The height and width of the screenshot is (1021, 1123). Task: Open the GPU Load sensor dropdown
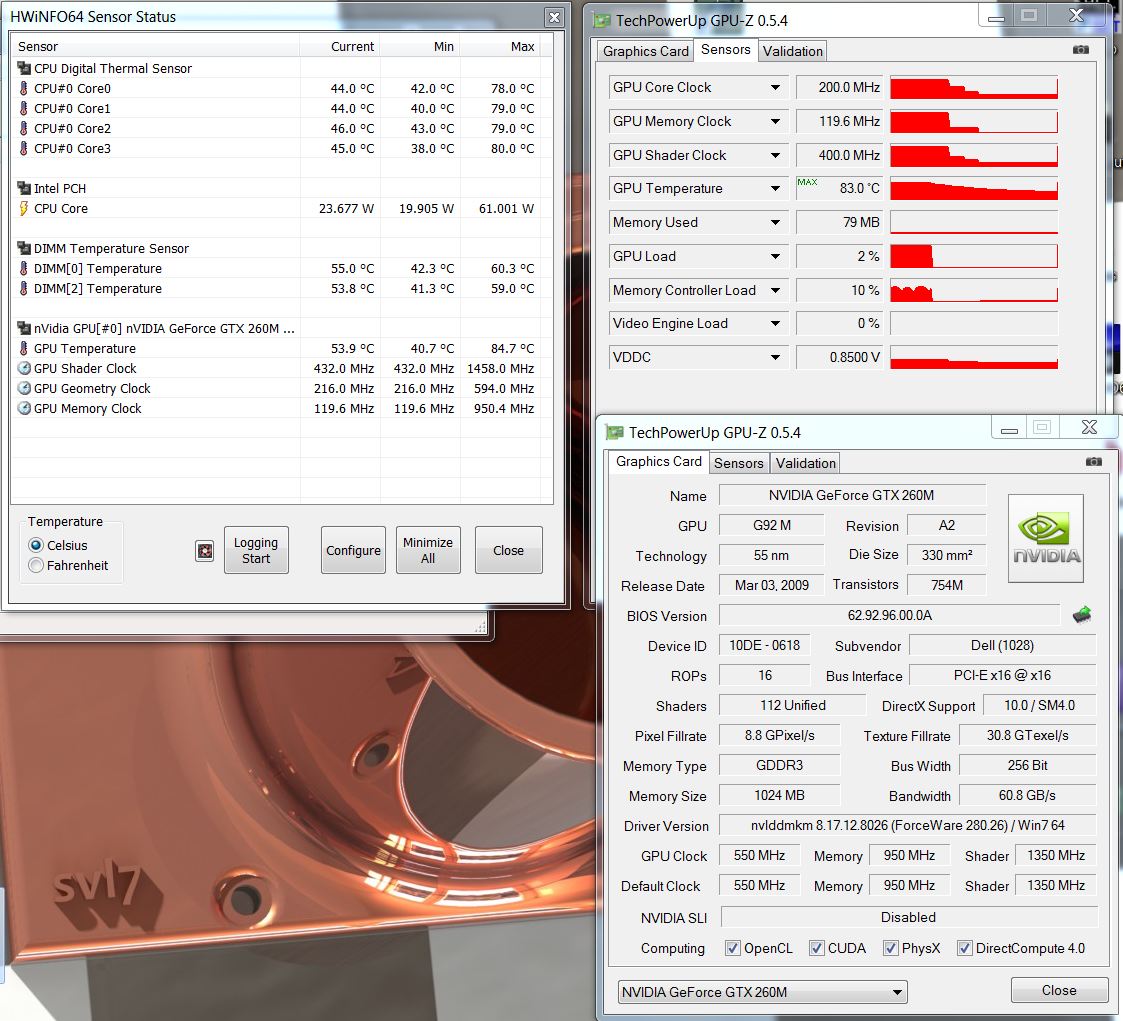[775, 256]
